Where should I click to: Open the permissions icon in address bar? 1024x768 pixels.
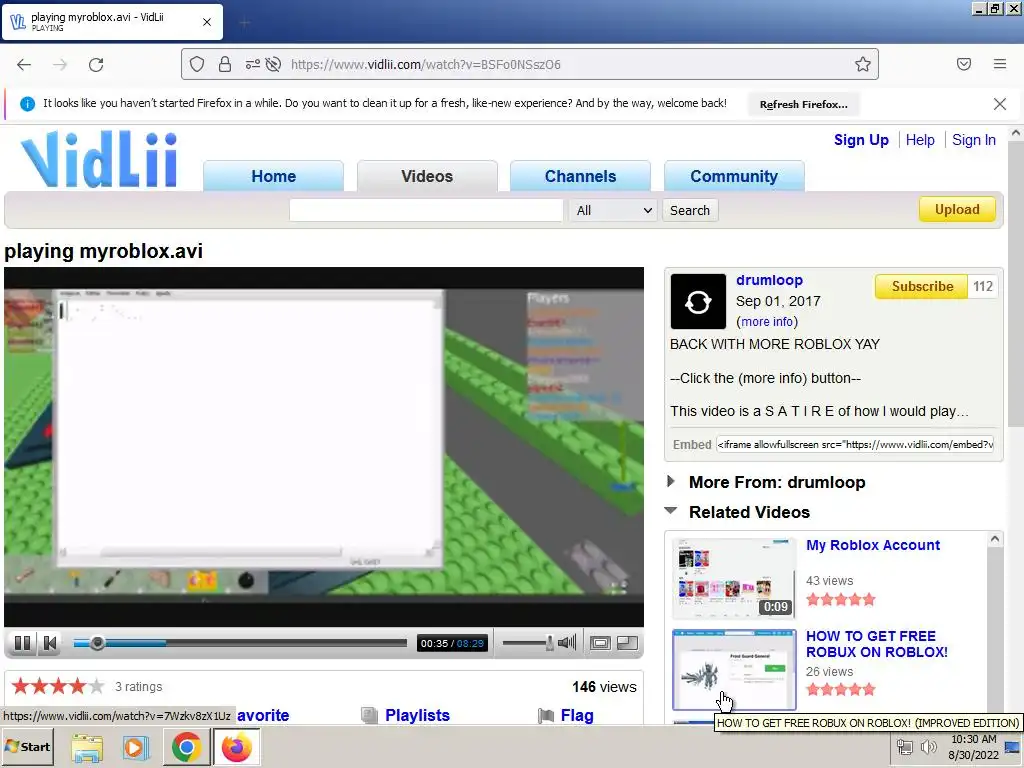[x=253, y=64]
